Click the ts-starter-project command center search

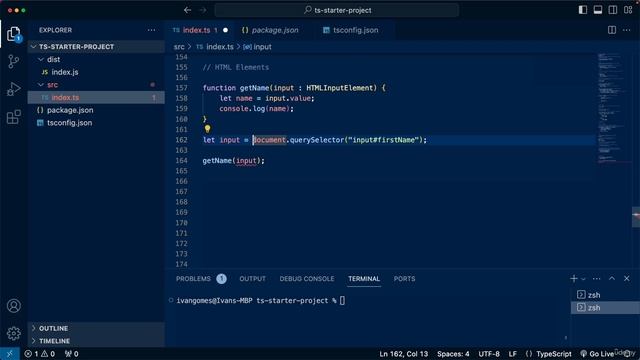pos(337,10)
